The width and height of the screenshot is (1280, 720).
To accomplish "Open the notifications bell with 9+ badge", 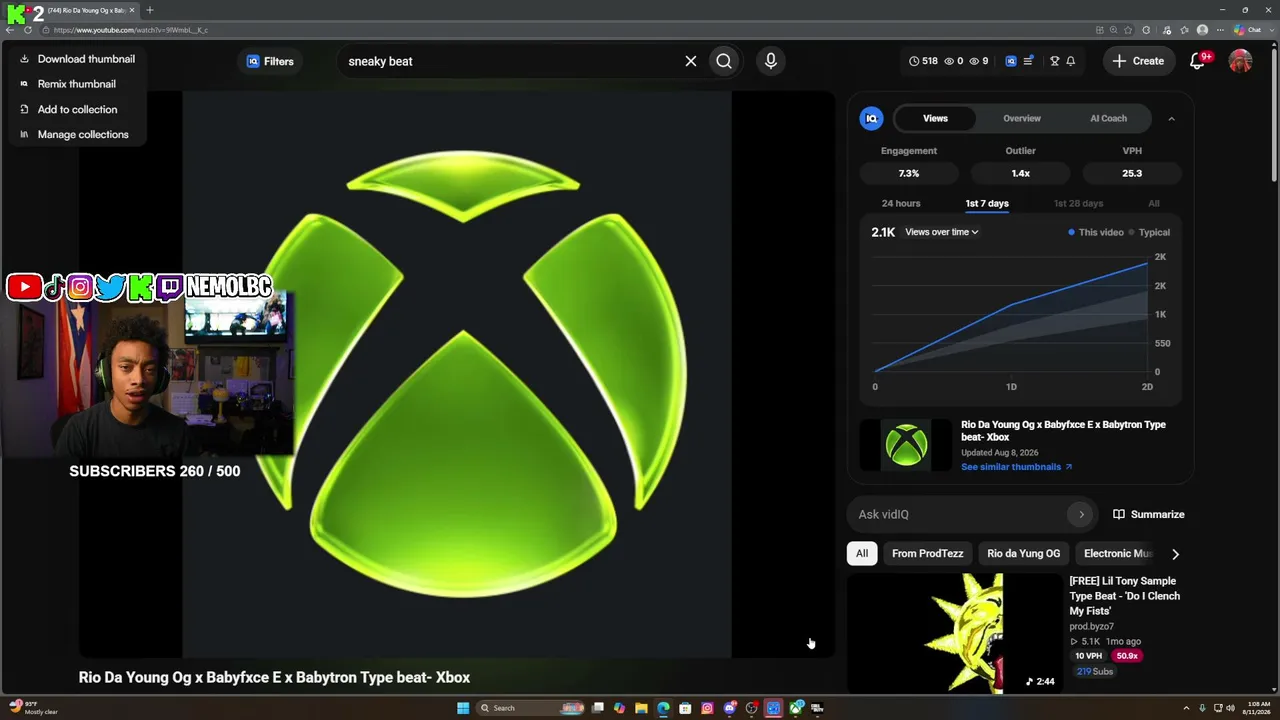I will pos(1198,61).
